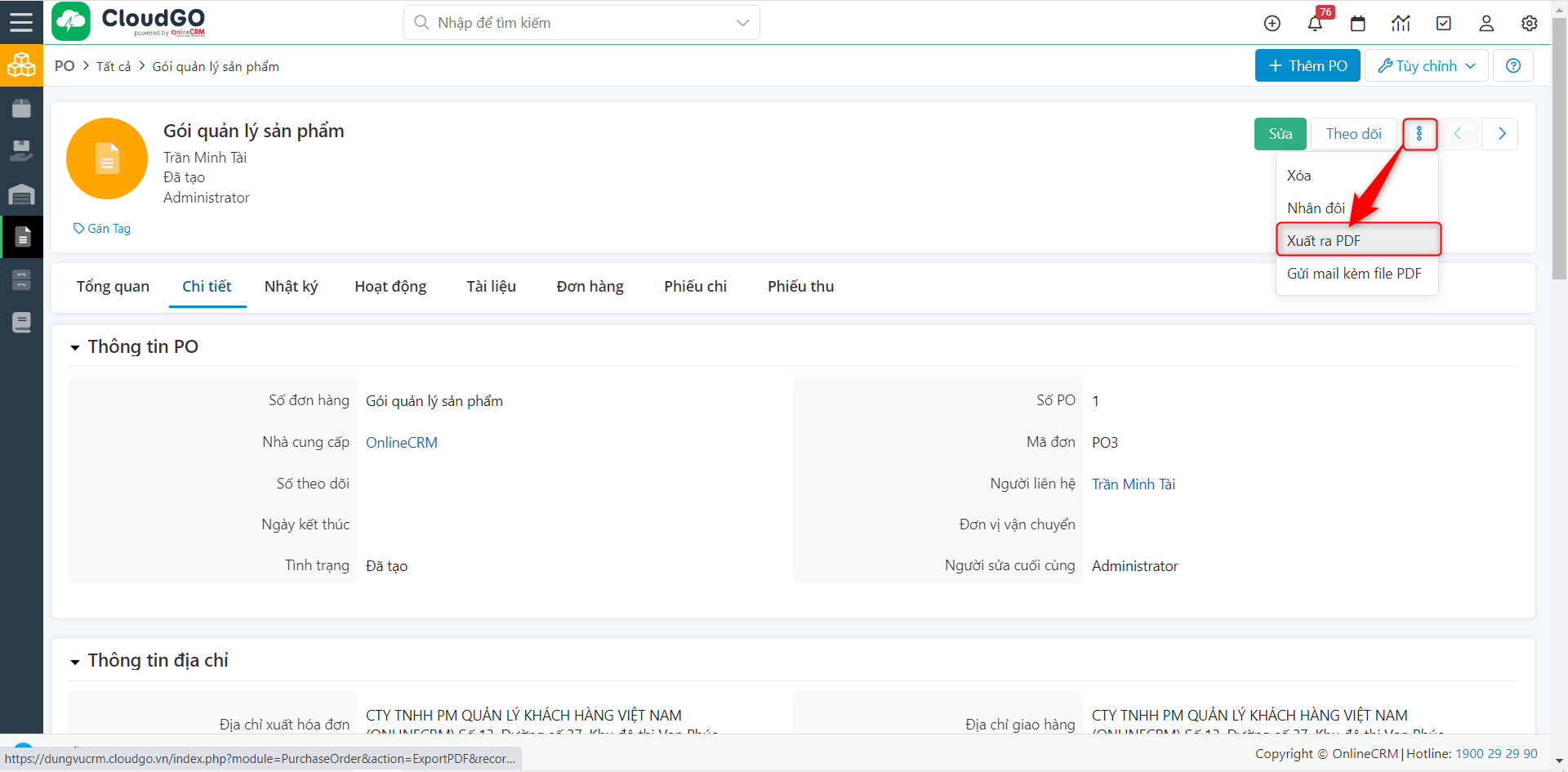
Task: Open the calendar icon in header
Action: (x=1358, y=23)
